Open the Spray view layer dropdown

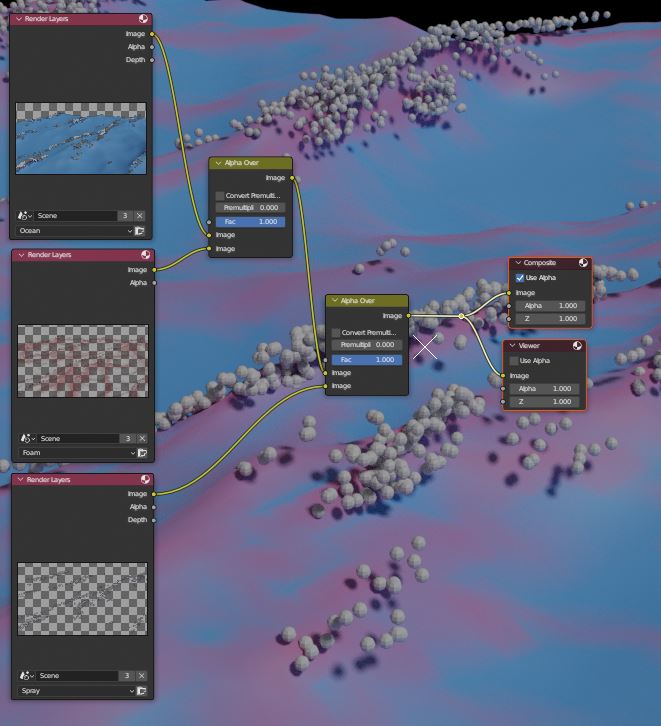coord(75,690)
